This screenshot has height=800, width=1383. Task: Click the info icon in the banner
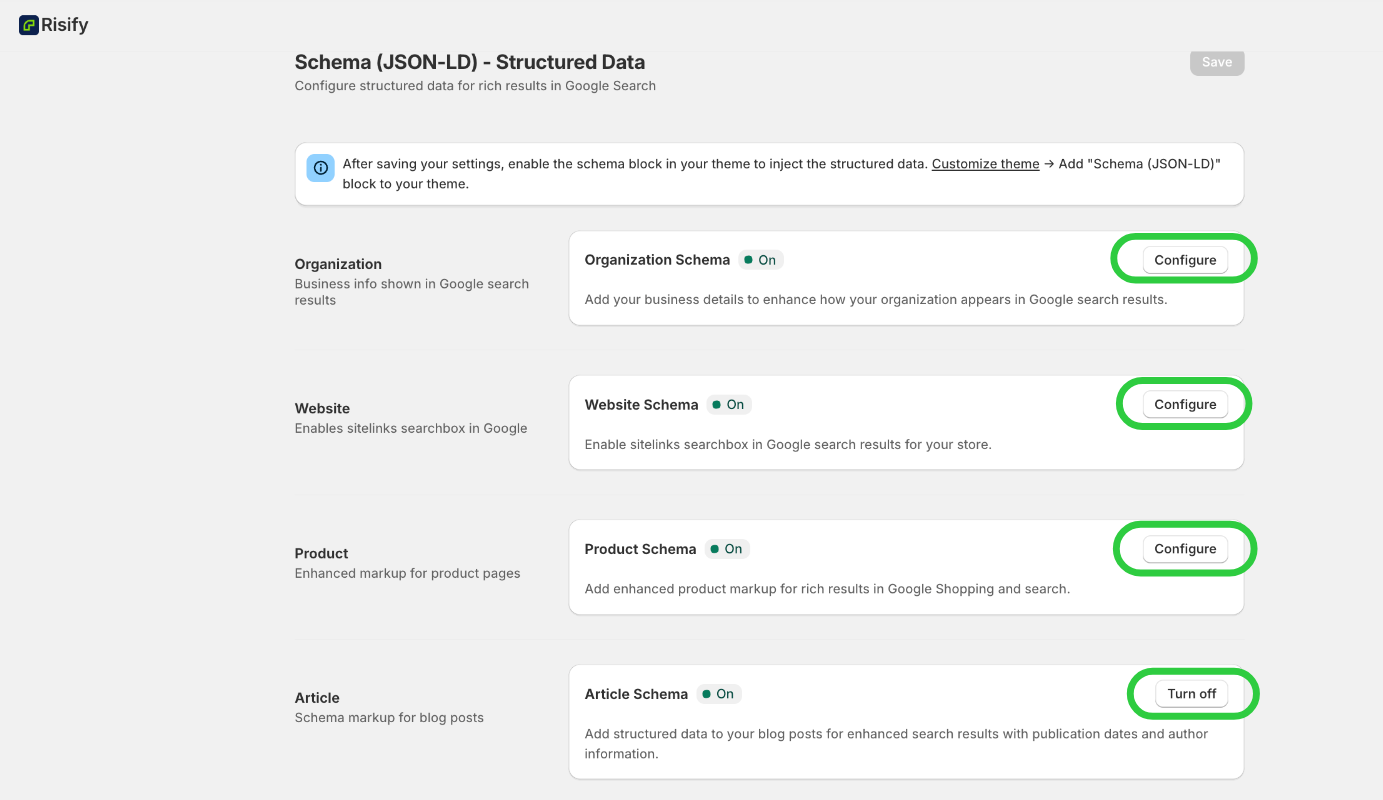[320, 168]
